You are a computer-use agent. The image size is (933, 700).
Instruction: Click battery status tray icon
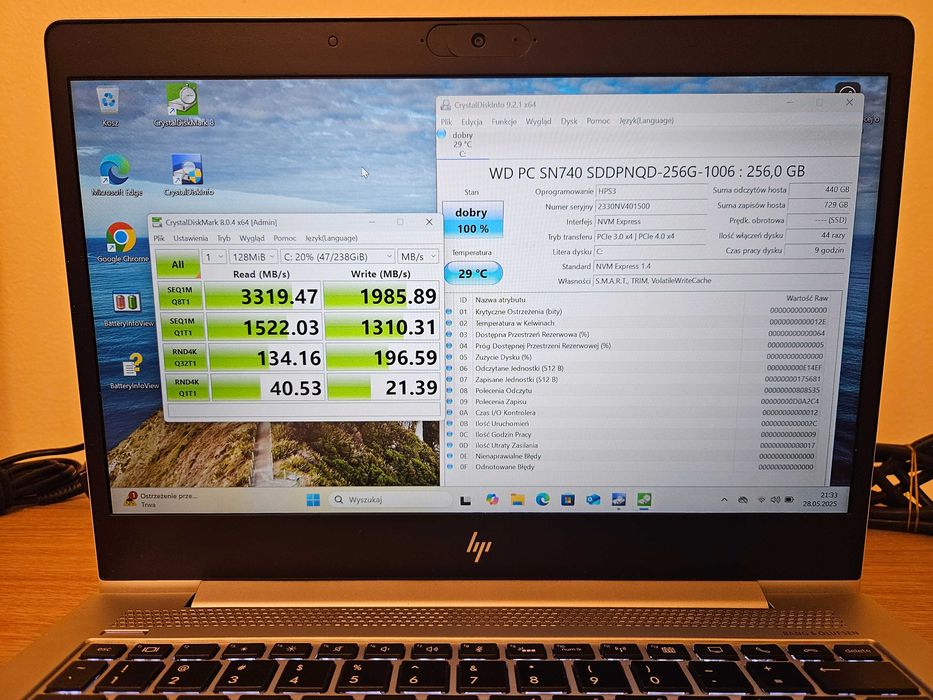(789, 500)
